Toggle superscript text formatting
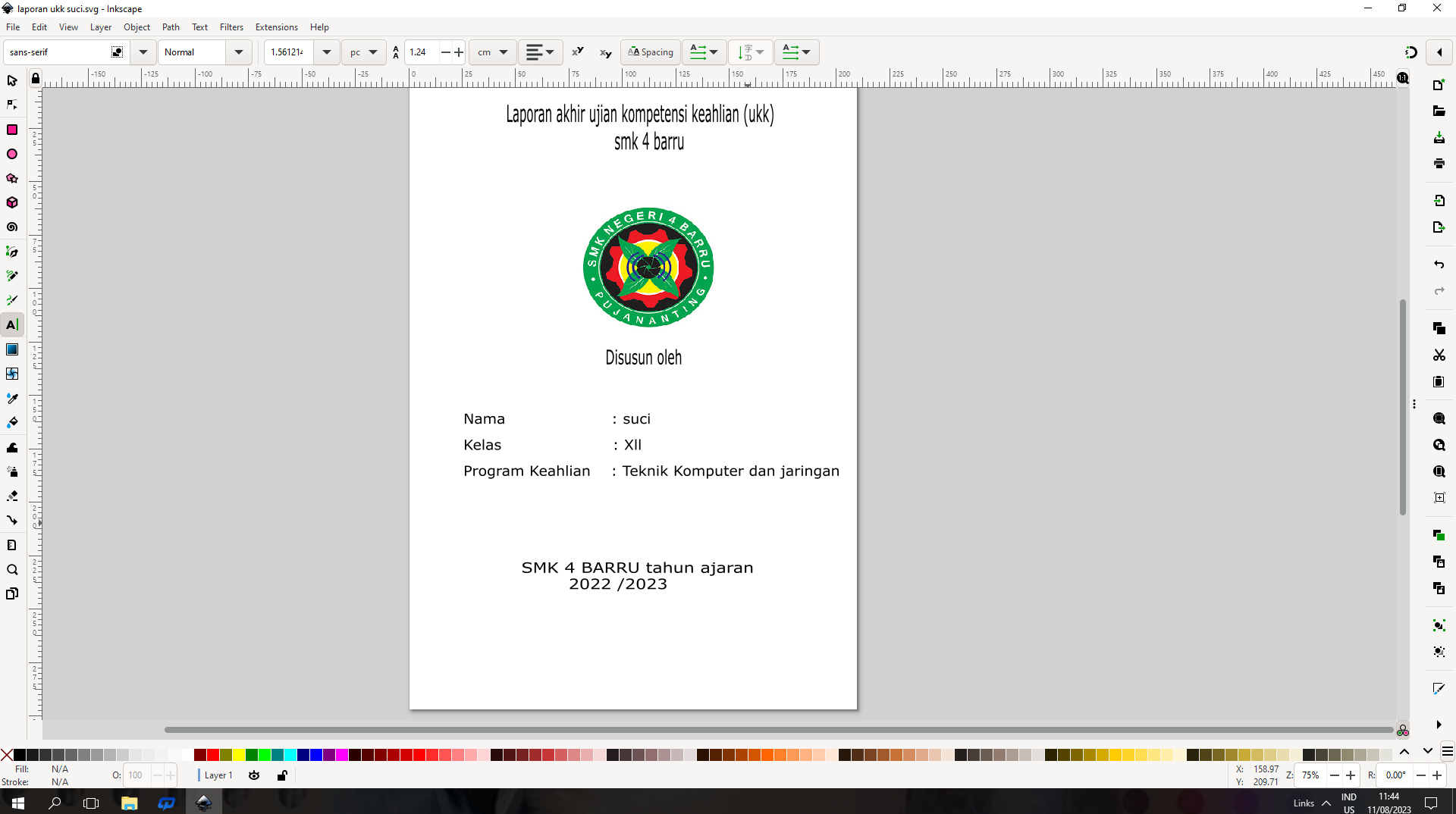1456x814 pixels. (578, 52)
